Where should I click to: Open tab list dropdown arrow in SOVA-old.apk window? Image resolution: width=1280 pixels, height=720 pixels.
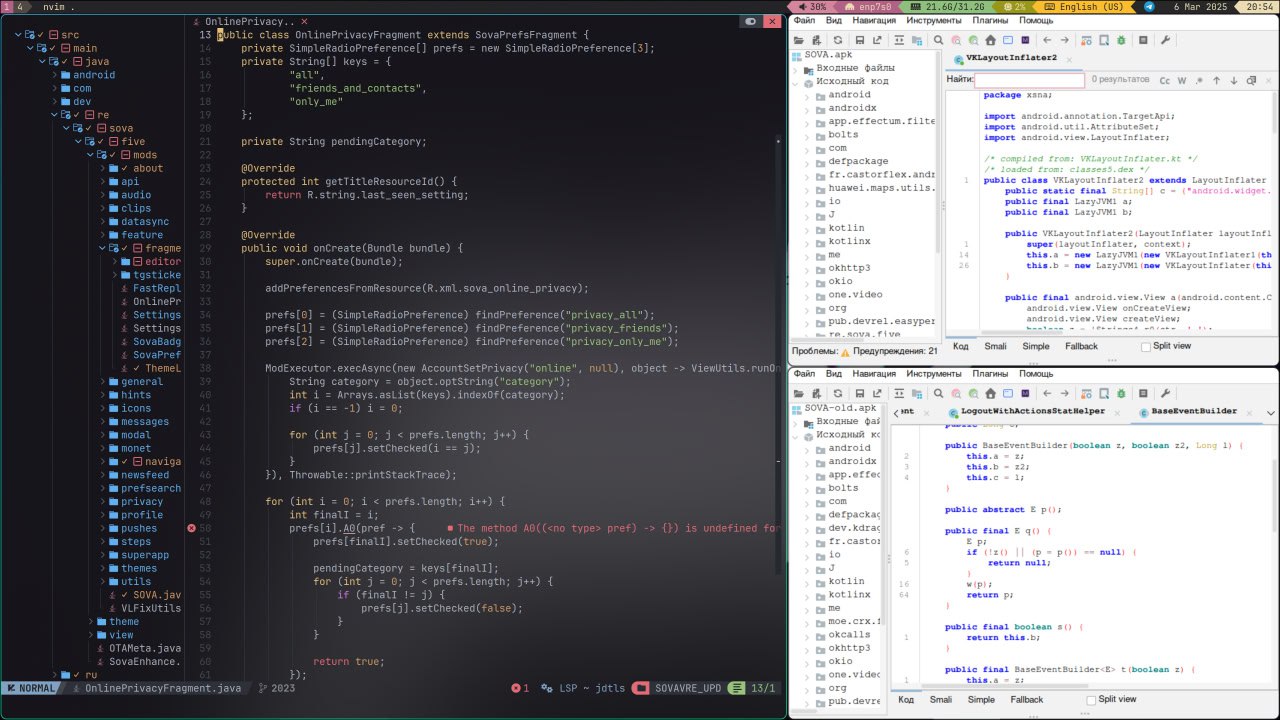pos(1271,413)
